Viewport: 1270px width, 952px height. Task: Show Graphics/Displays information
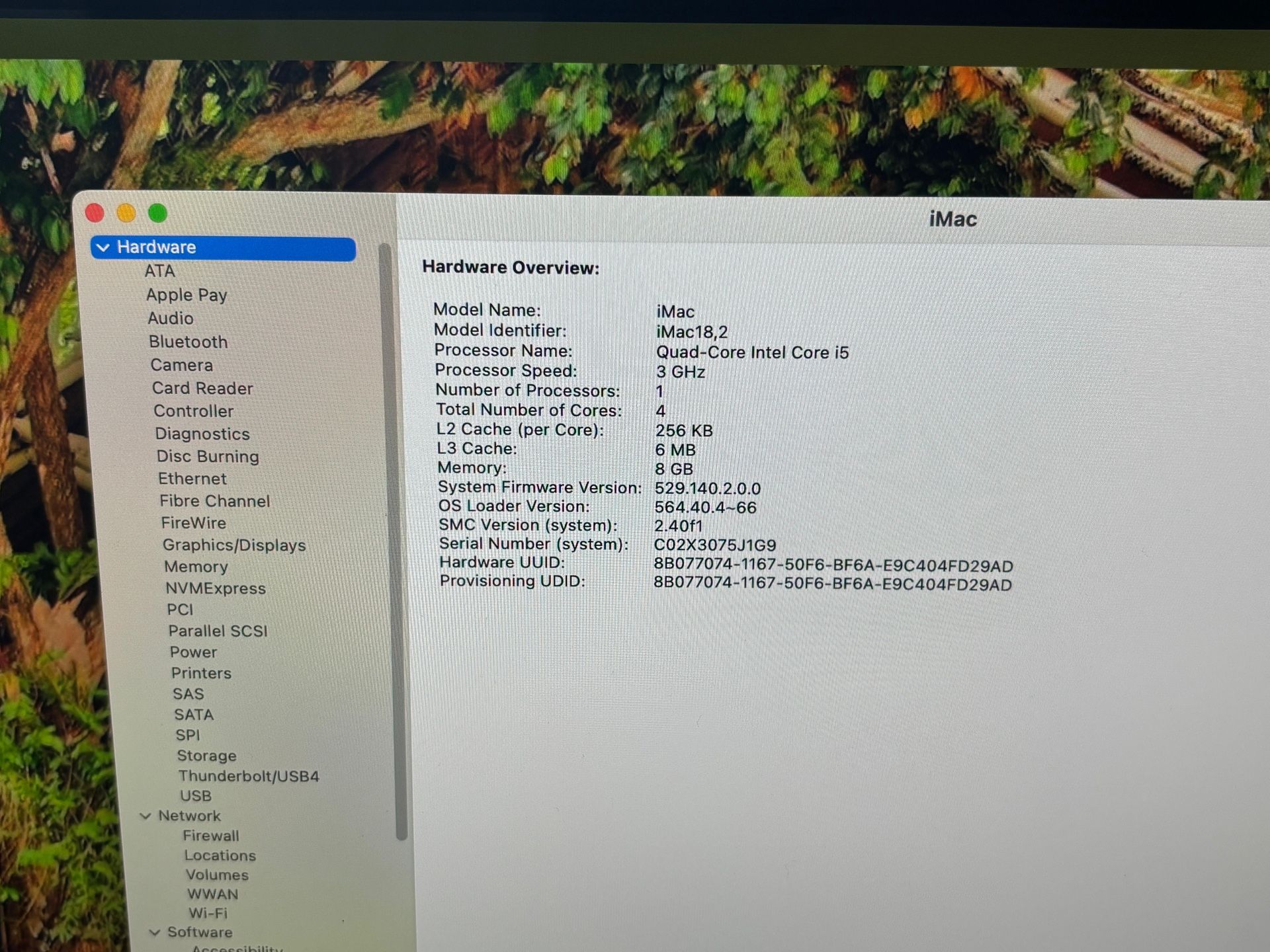[x=234, y=545]
